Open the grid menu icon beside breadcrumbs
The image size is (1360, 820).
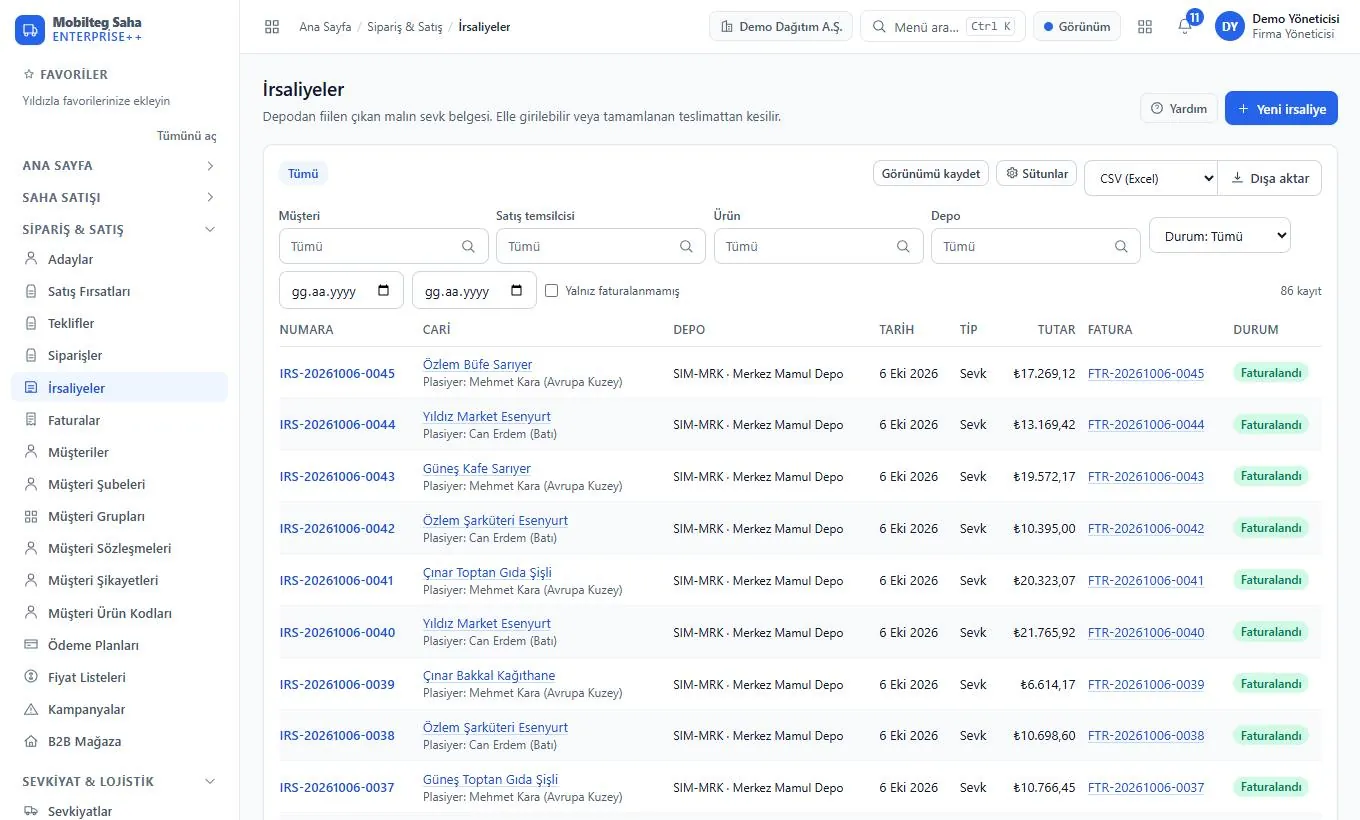click(272, 27)
